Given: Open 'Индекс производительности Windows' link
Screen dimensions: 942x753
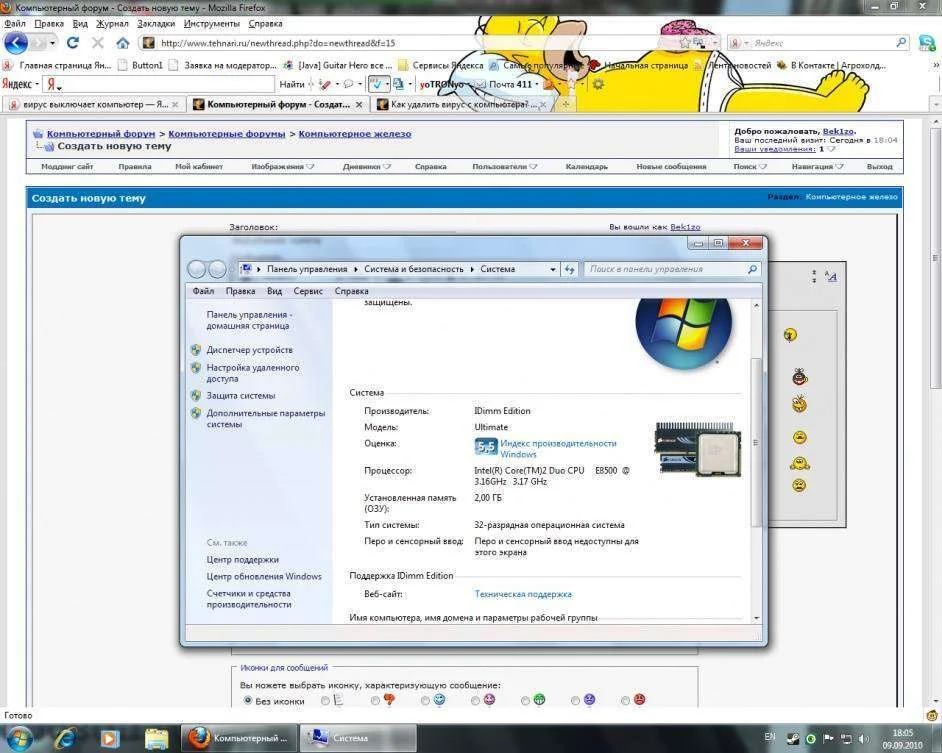Looking at the screenshot, I should 558,448.
